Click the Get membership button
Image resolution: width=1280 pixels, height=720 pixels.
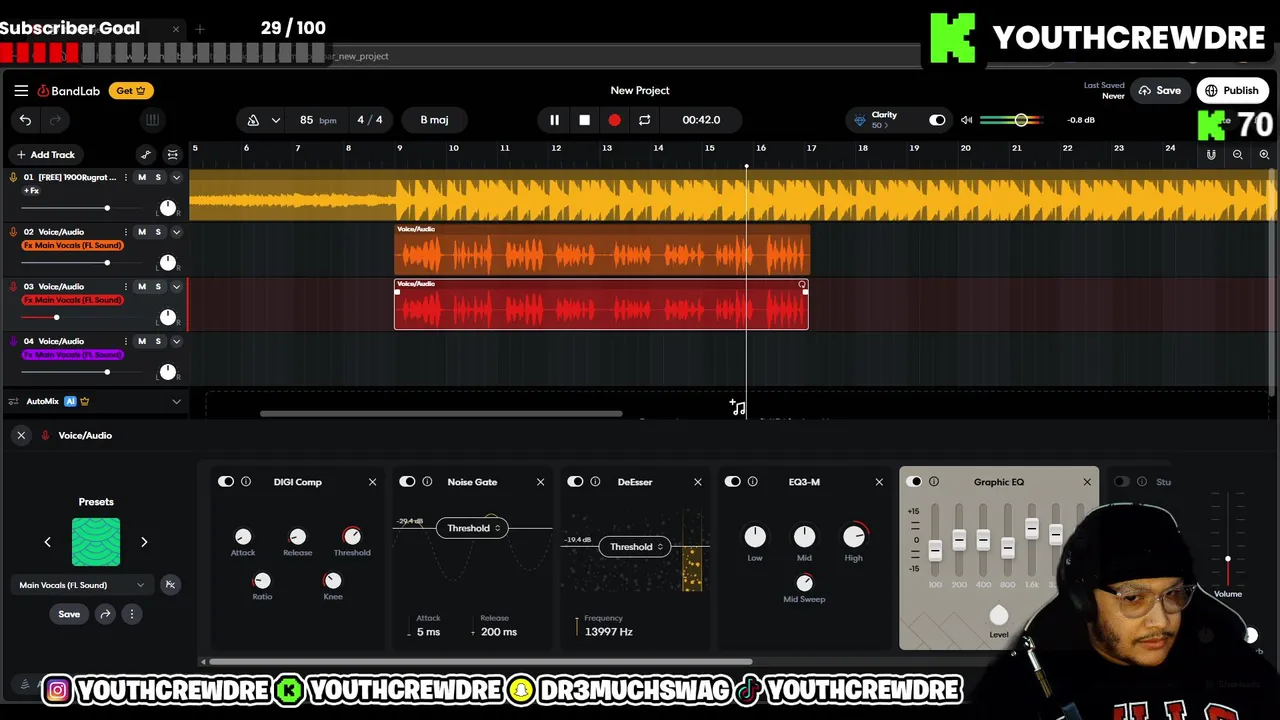click(x=131, y=90)
